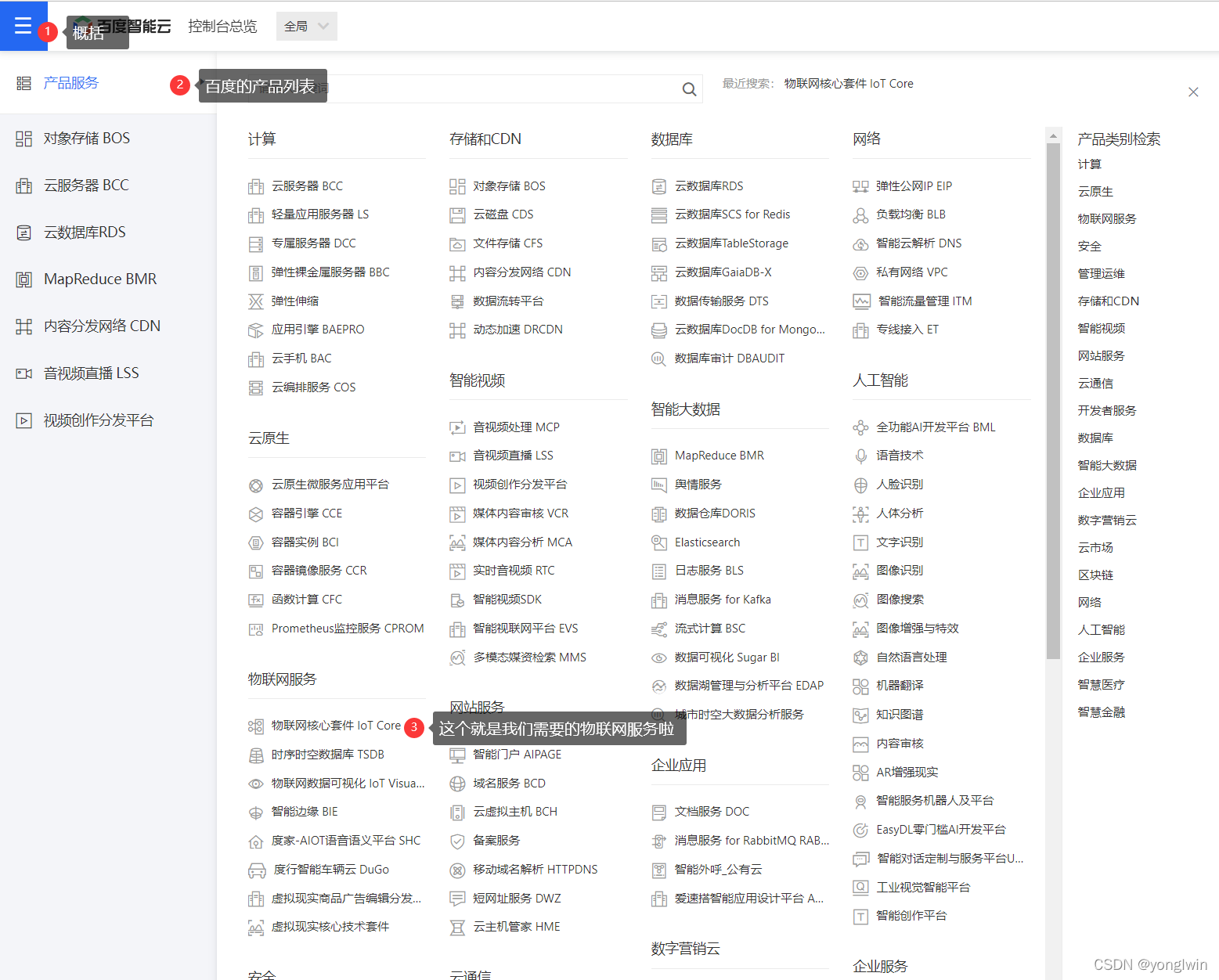Jump to 安全 in category index
1219x980 pixels.
(x=1090, y=247)
